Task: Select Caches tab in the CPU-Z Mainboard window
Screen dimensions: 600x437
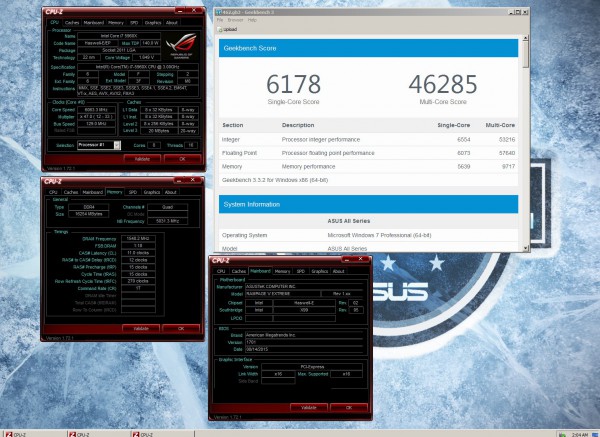Action: [x=238, y=271]
